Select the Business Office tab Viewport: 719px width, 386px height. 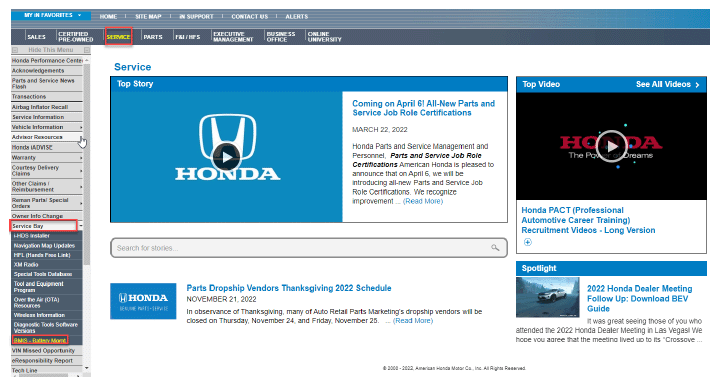coord(281,37)
